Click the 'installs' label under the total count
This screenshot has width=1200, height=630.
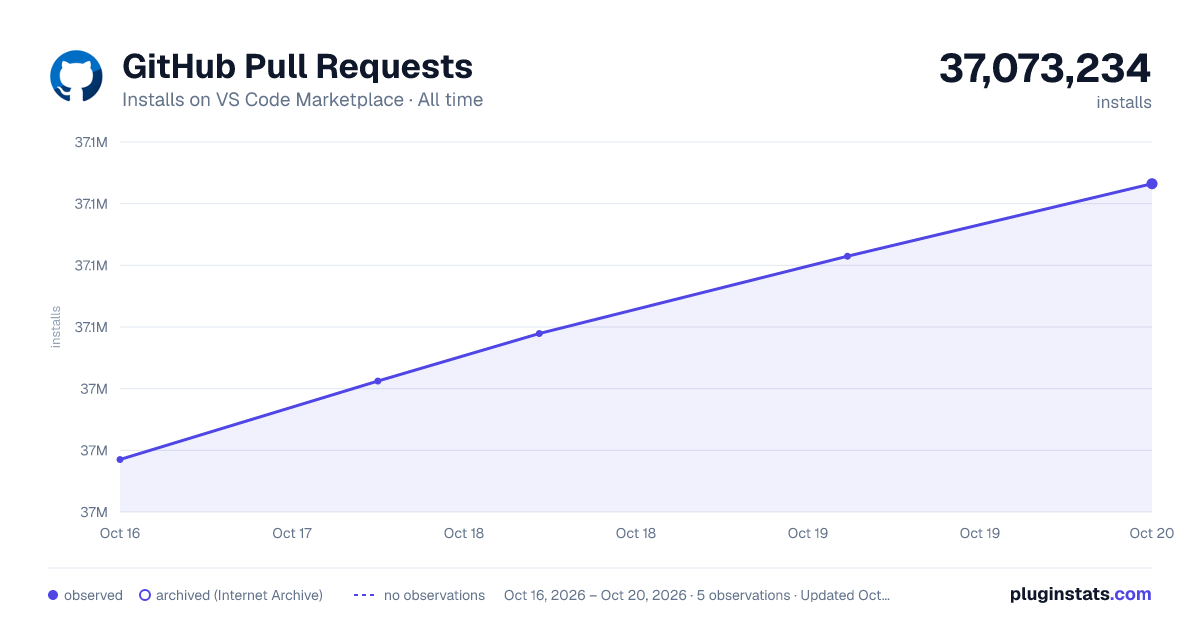(x=1124, y=102)
